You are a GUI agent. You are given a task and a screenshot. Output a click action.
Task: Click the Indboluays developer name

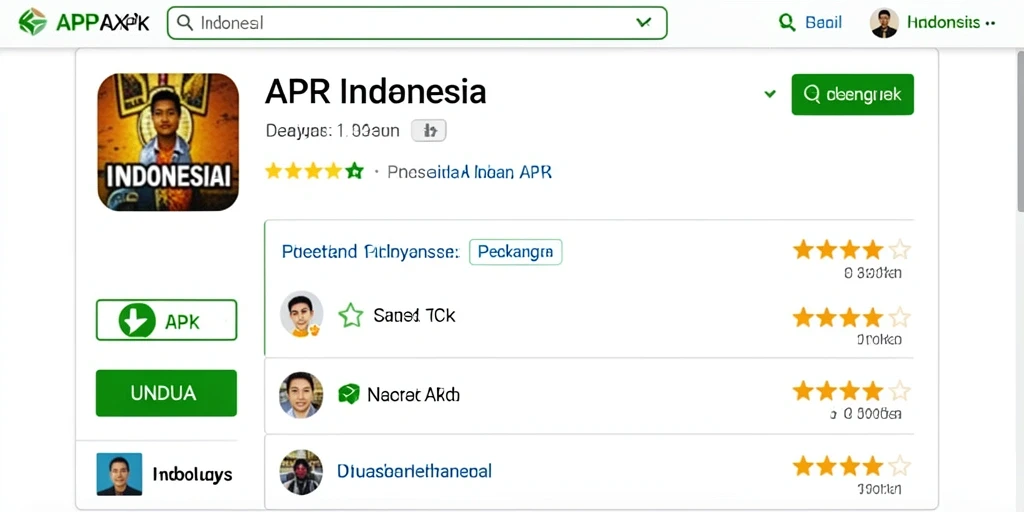pos(192,474)
